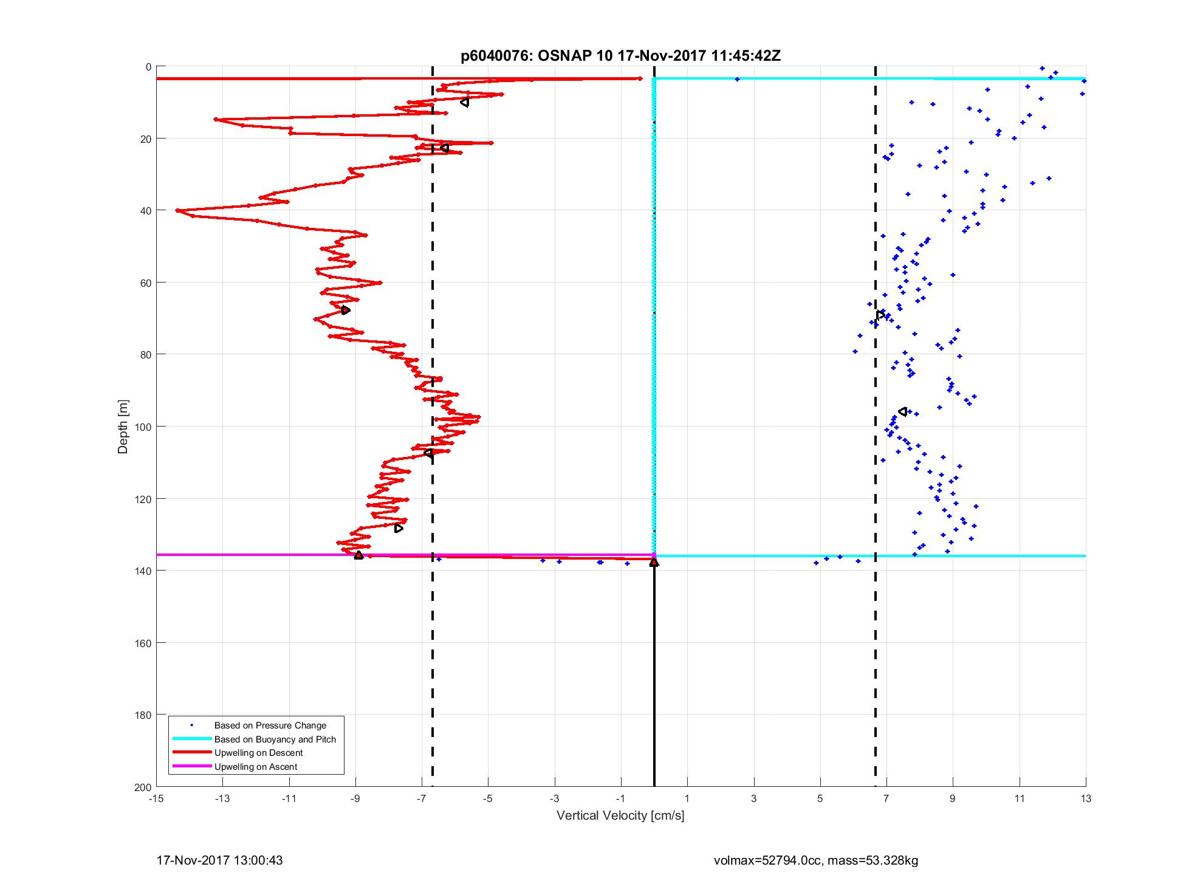Click the black triangle marker near 22 m depth on the red curve
Image resolution: width=1200 pixels, height=885 pixels.
pos(444,148)
